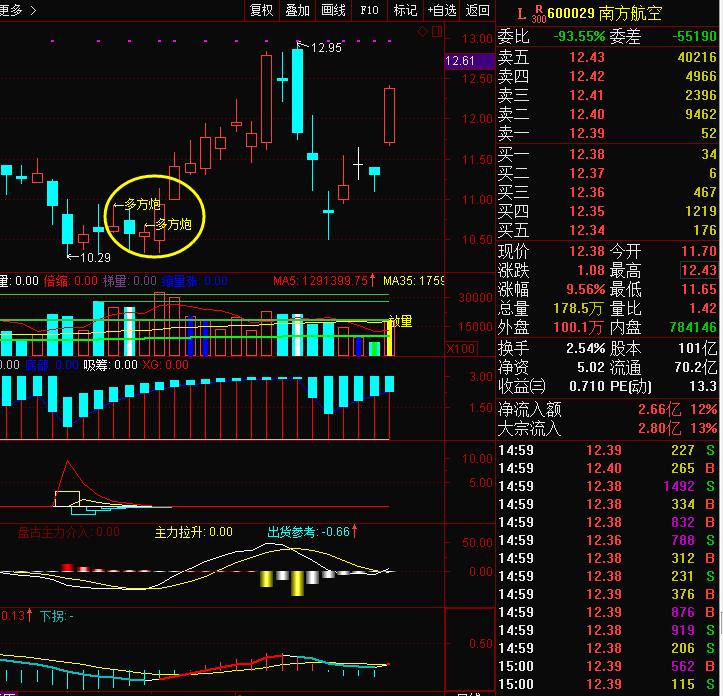723x696 pixels.
Task: Click the 复权 toolbar button
Action: 261,10
